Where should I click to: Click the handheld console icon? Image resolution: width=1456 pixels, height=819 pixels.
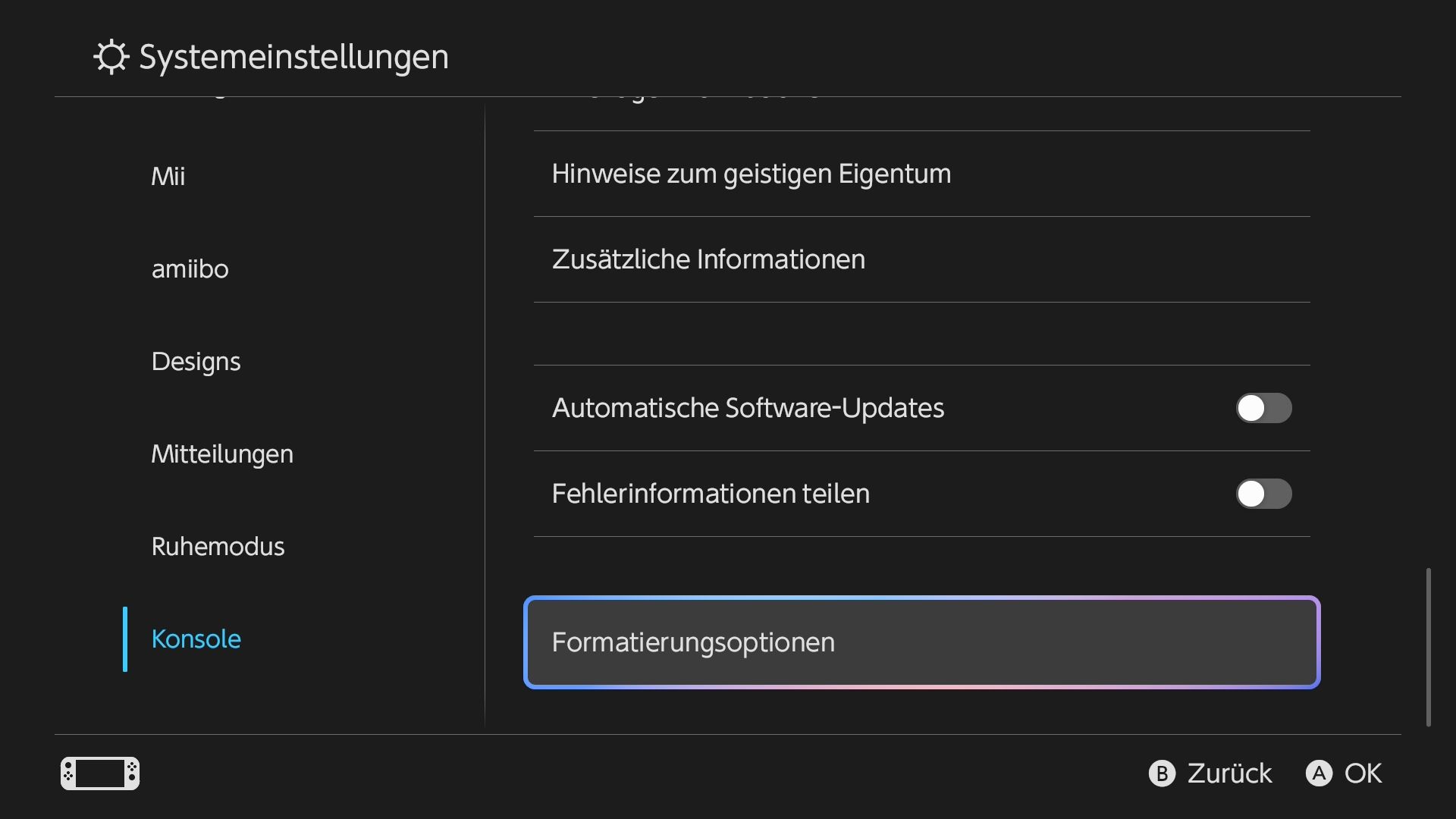click(100, 773)
